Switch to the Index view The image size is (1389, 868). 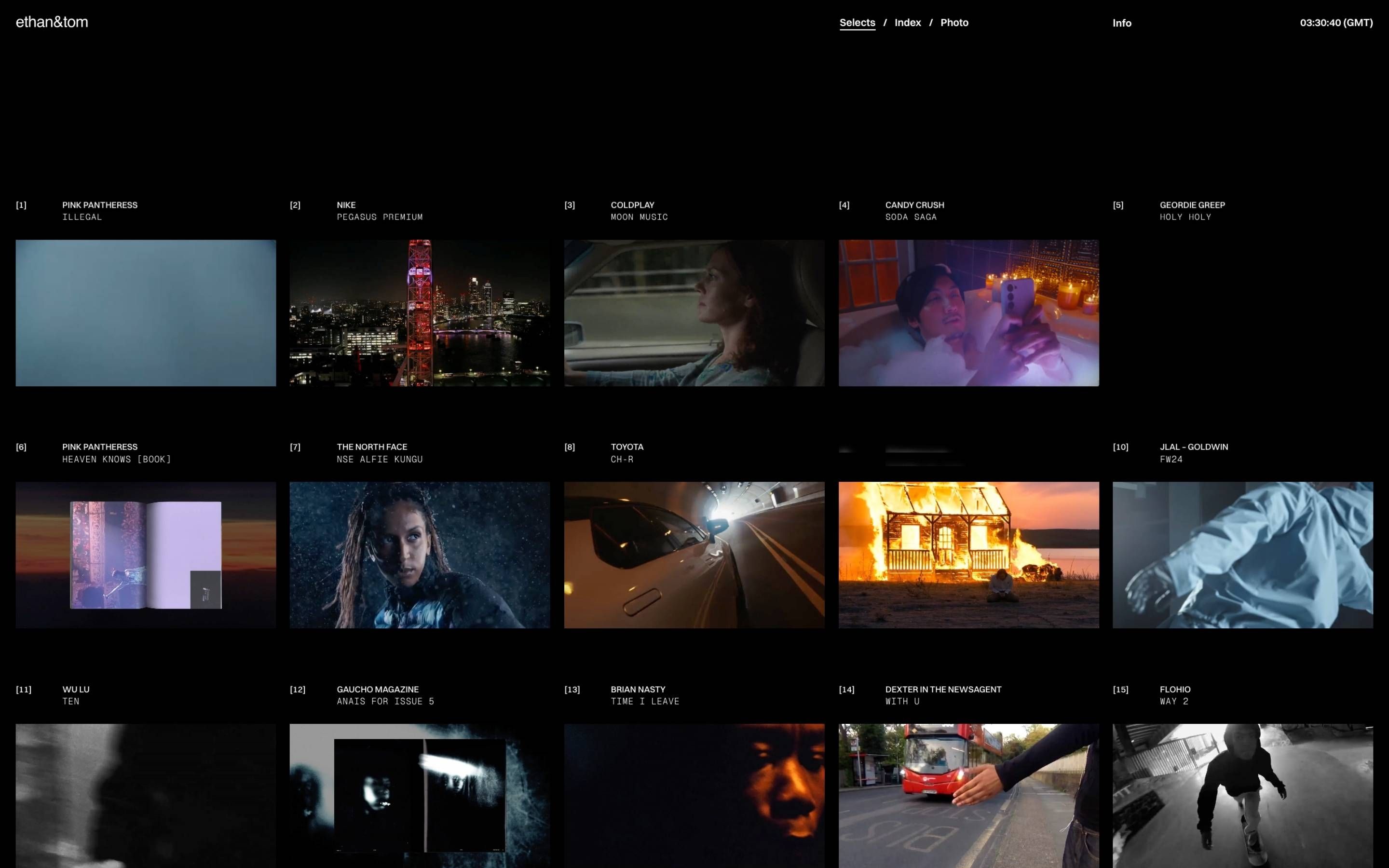[x=908, y=22]
